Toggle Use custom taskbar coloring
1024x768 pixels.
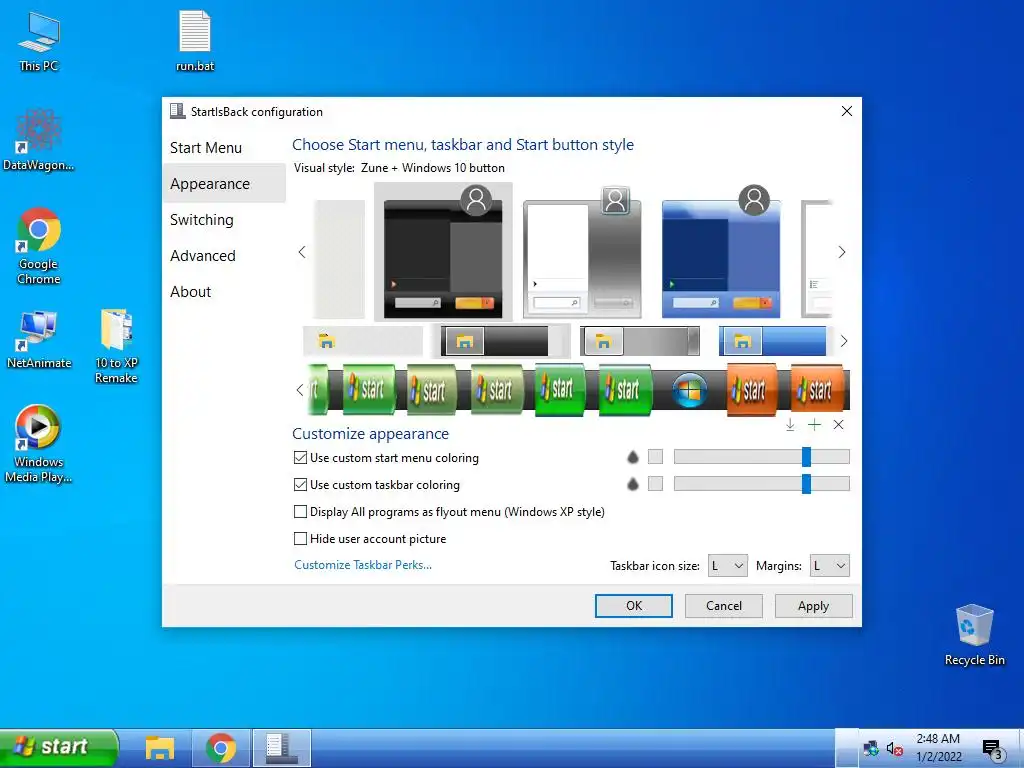click(377, 485)
